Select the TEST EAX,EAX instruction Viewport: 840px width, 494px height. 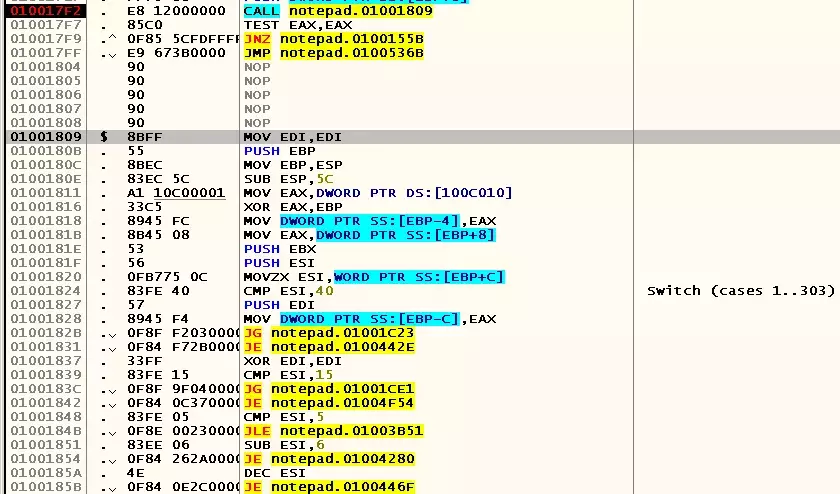[298, 25]
